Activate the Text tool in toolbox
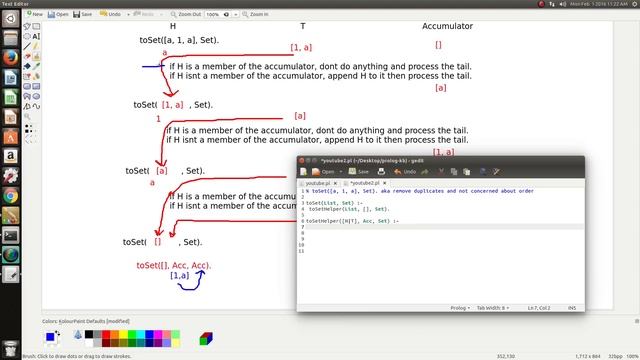Screen dimensions: 640x360 pyautogui.click(x=36, y=36)
